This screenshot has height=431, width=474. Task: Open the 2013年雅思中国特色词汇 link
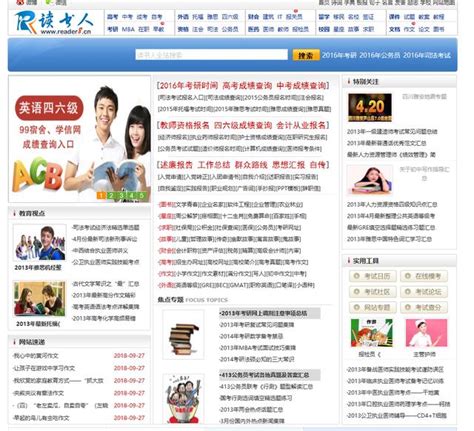pyautogui.click(x=389, y=239)
